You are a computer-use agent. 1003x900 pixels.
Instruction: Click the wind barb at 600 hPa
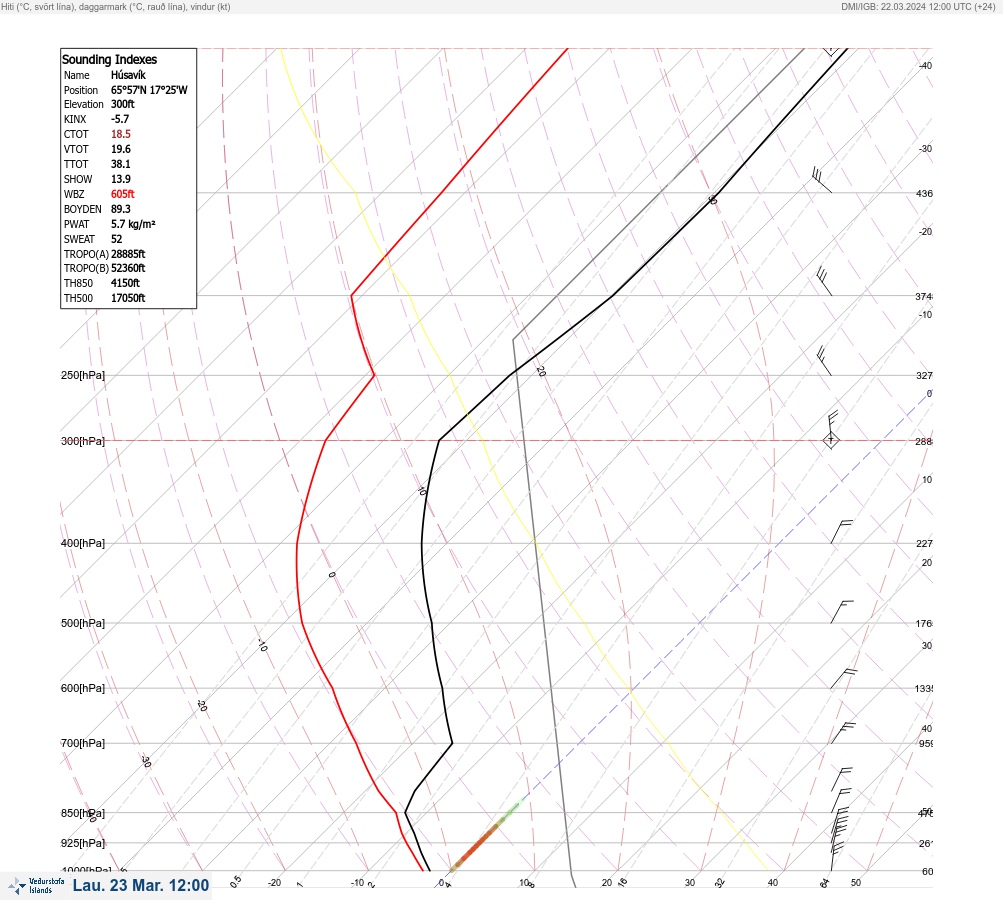pyautogui.click(x=843, y=679)
